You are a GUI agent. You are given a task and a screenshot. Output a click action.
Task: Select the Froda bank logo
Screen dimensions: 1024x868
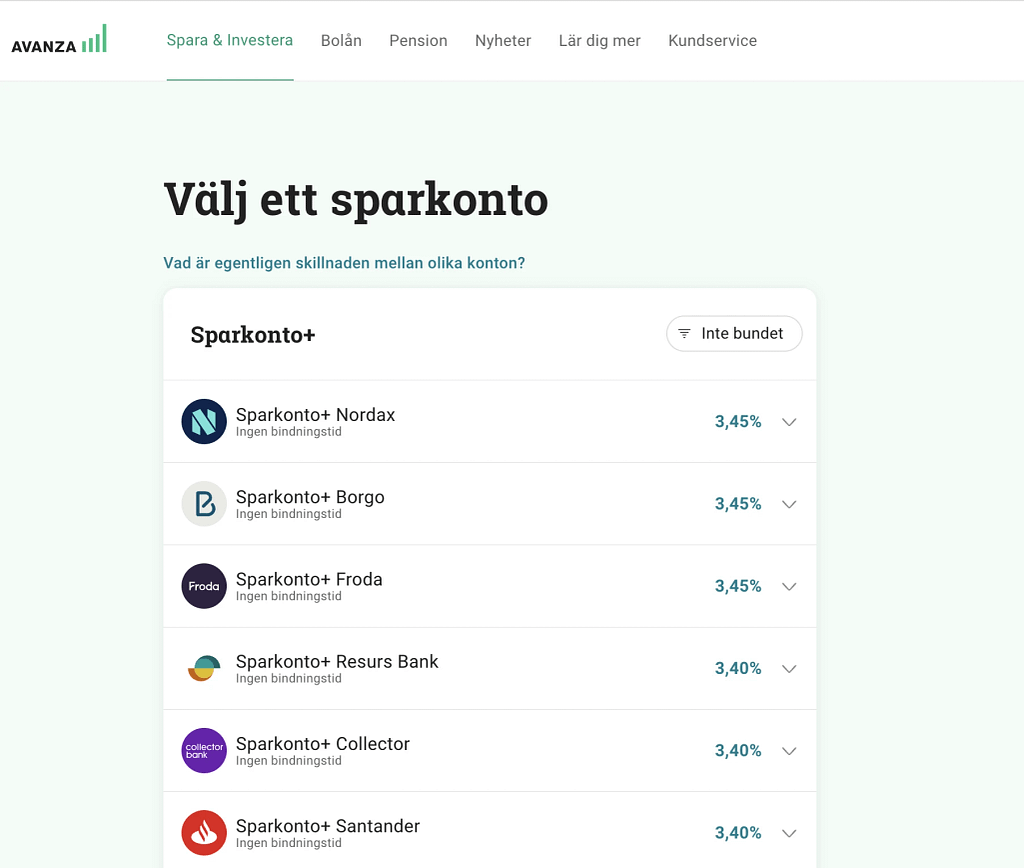[x=203, y=586]
